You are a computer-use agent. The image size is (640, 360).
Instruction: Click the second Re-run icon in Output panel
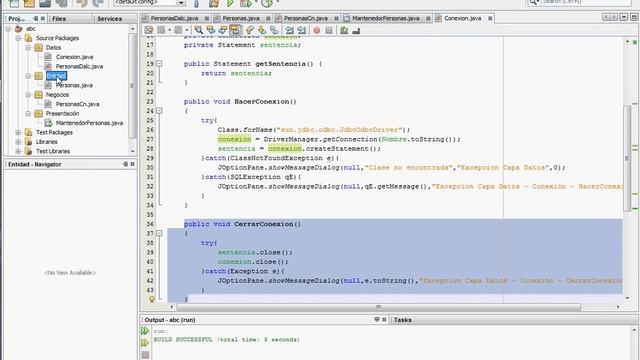tap(145, 343)
